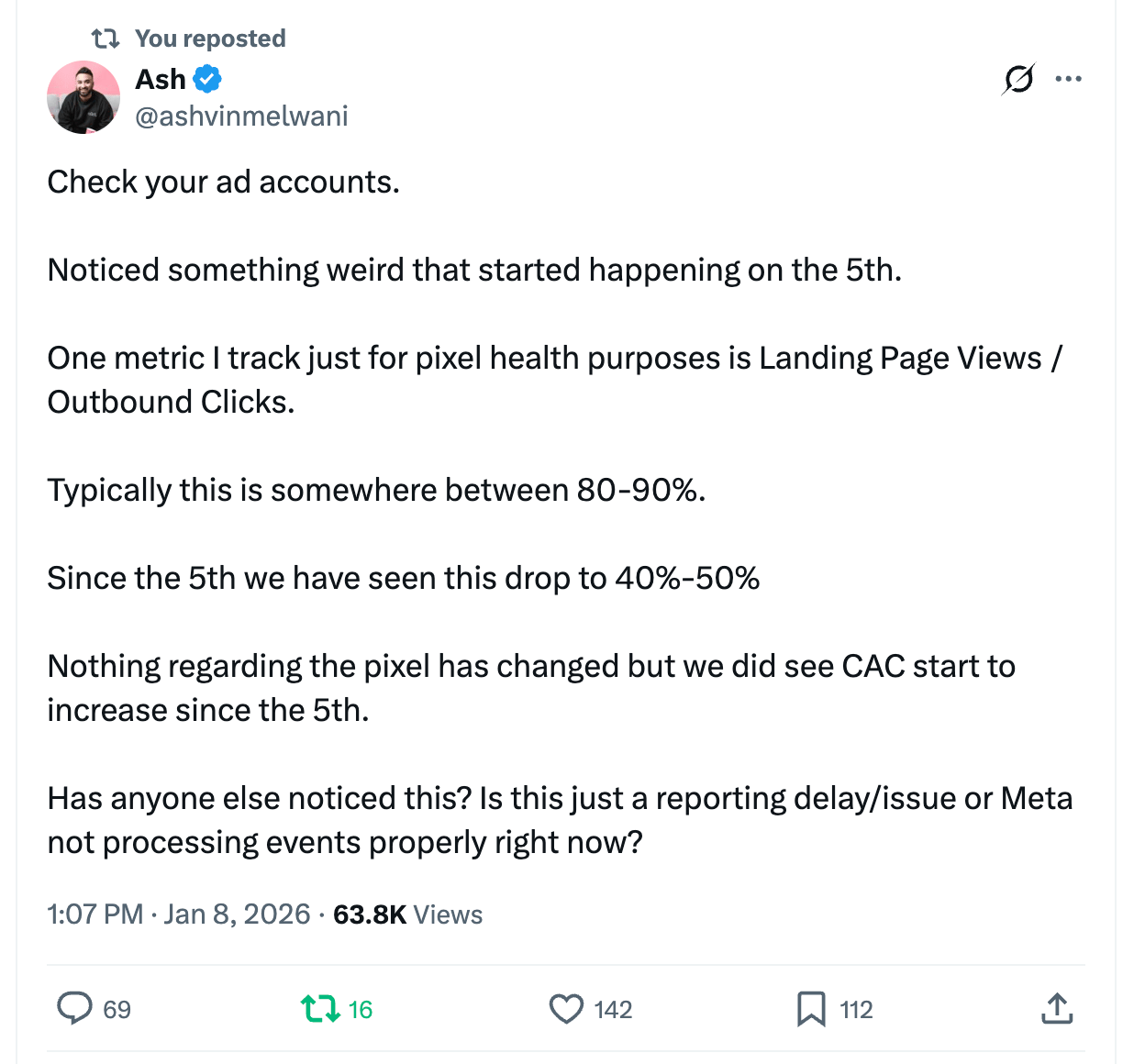
Task: Click the 112 bookmarks count
Action: (x=856, y=1010)
